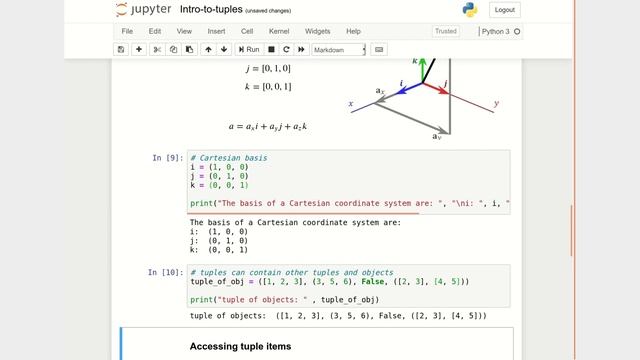The height and width of the screenshot is (360, 640).
Task: Open the Insert menu
Action: [x=216, y=31]
